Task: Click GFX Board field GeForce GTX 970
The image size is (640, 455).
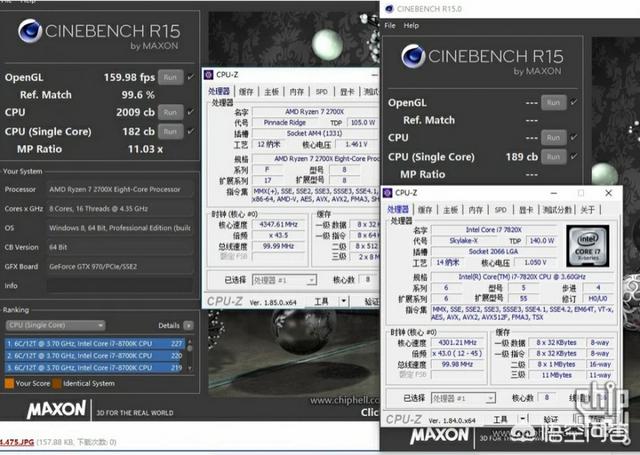Action: [x=120, y=266]
